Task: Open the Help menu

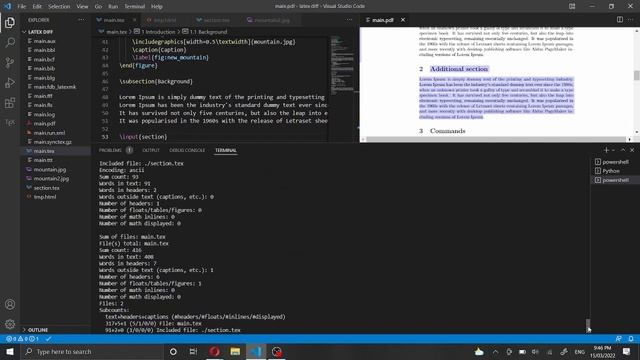Action: click(x=157, y=6)
